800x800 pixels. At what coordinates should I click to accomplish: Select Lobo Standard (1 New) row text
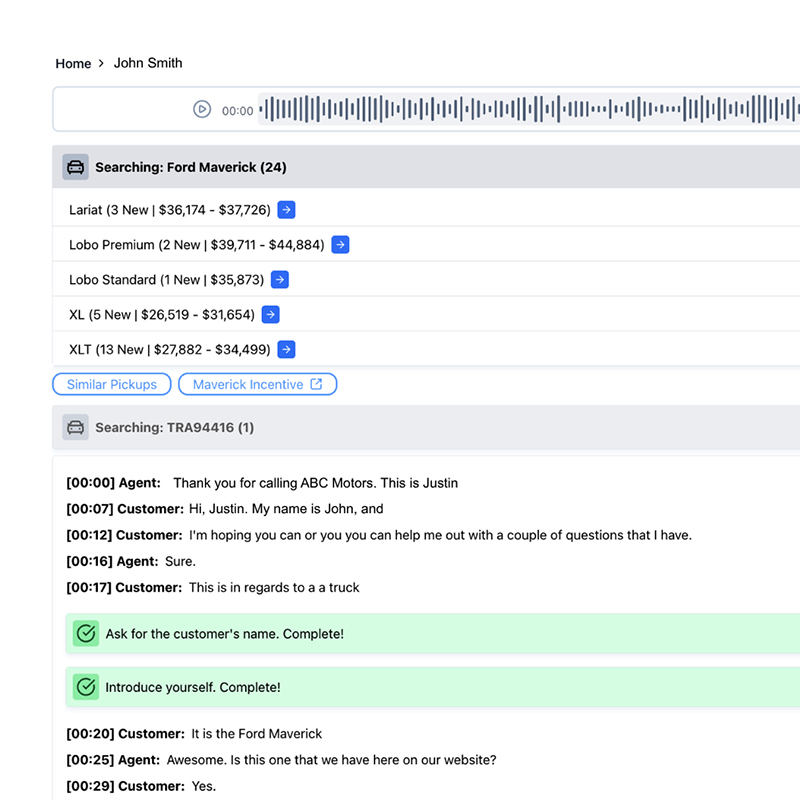(x=167, y=280)
